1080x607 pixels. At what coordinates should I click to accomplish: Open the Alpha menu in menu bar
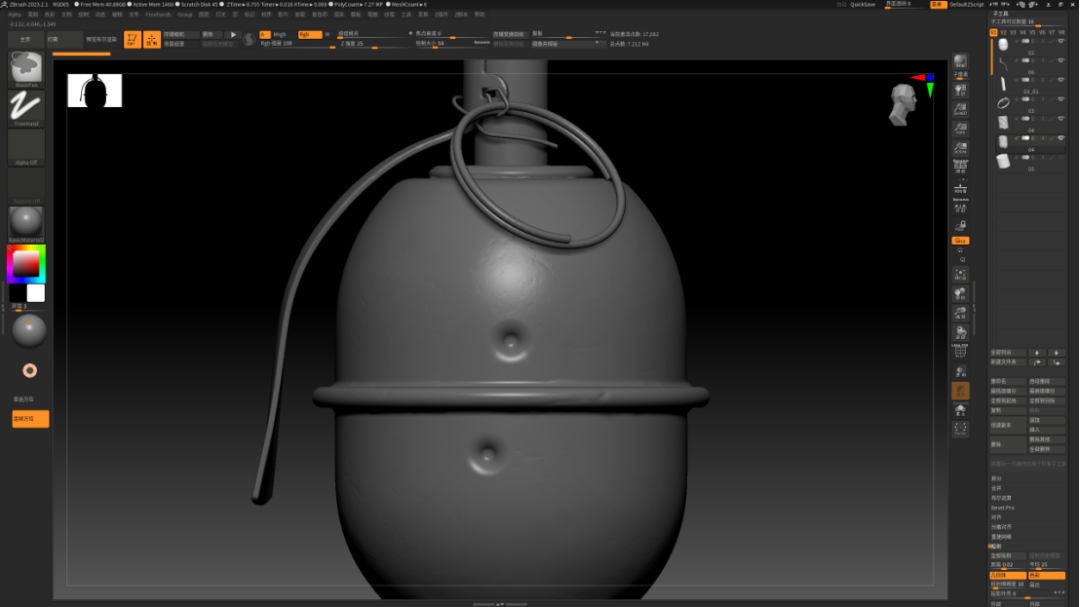pos(14,14)
